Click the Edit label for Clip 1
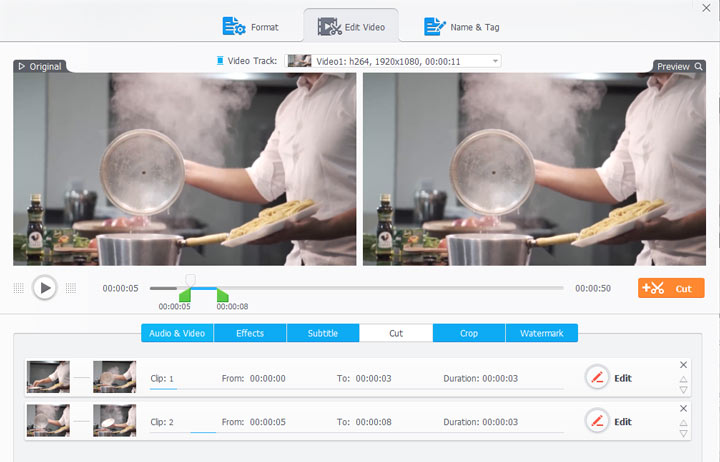 point(623,378)
